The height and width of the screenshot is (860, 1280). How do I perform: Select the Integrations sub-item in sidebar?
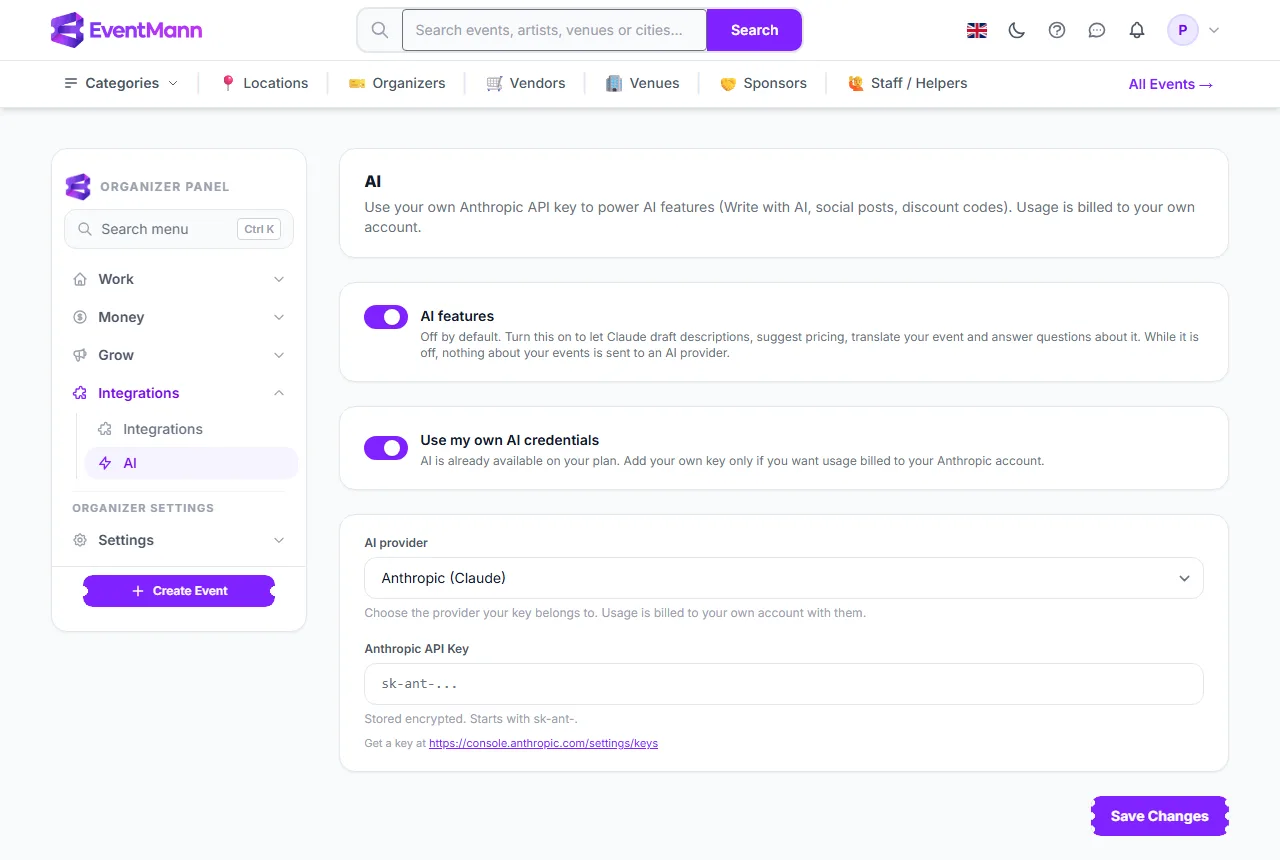[x=191, y=429]
